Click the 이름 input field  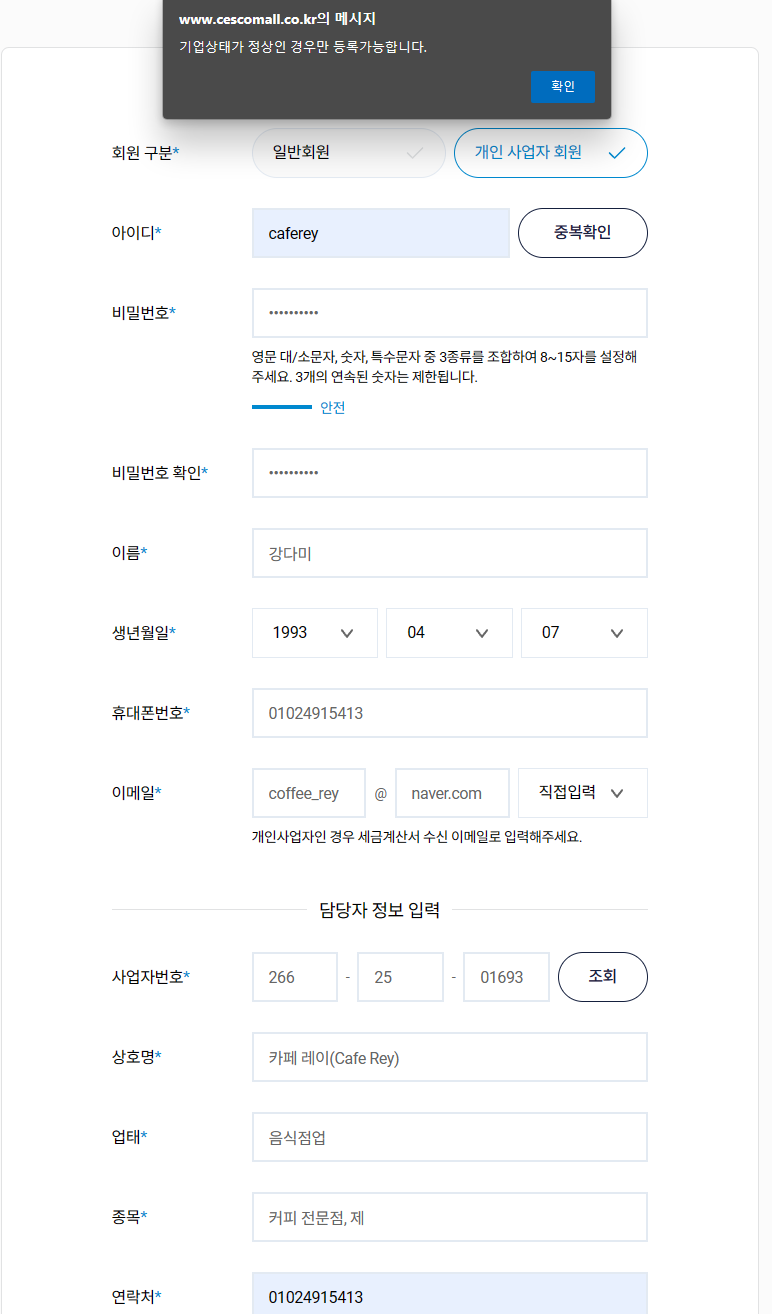click(449, 553)
